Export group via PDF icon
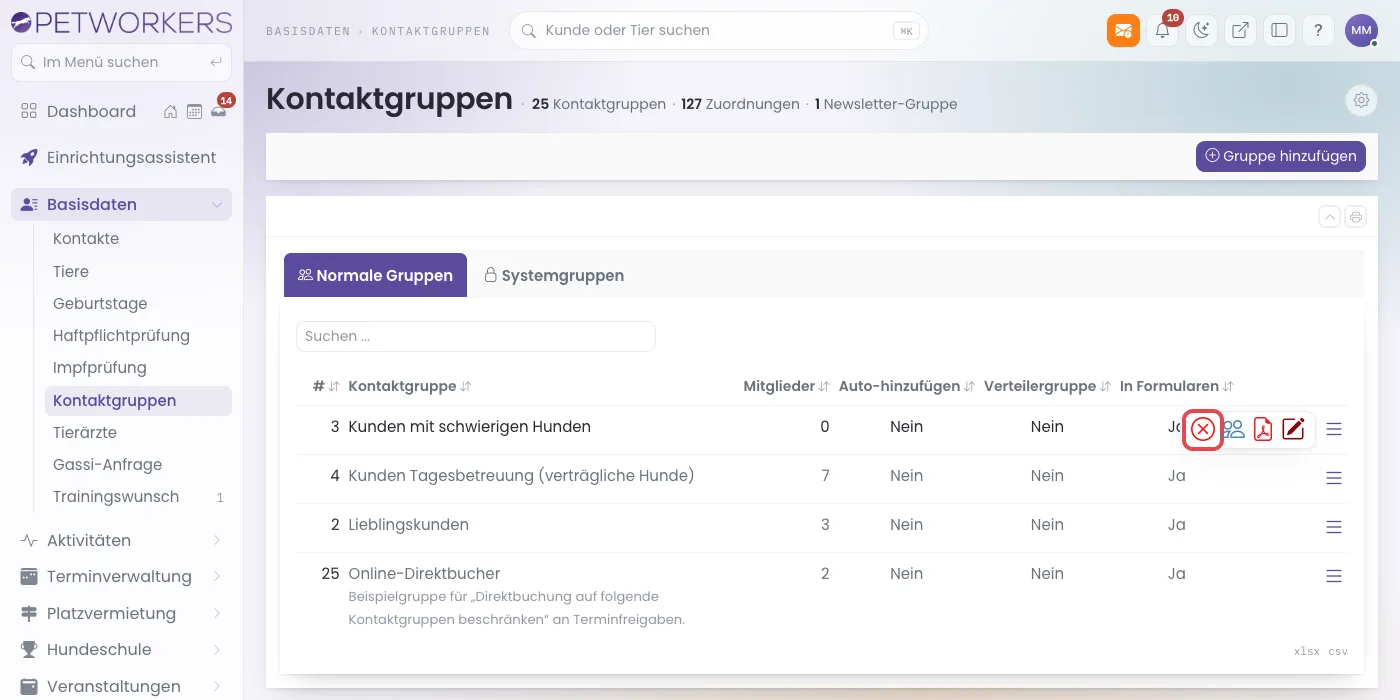The width and height of the screenshot is (1400, 700). [1263, 430]
